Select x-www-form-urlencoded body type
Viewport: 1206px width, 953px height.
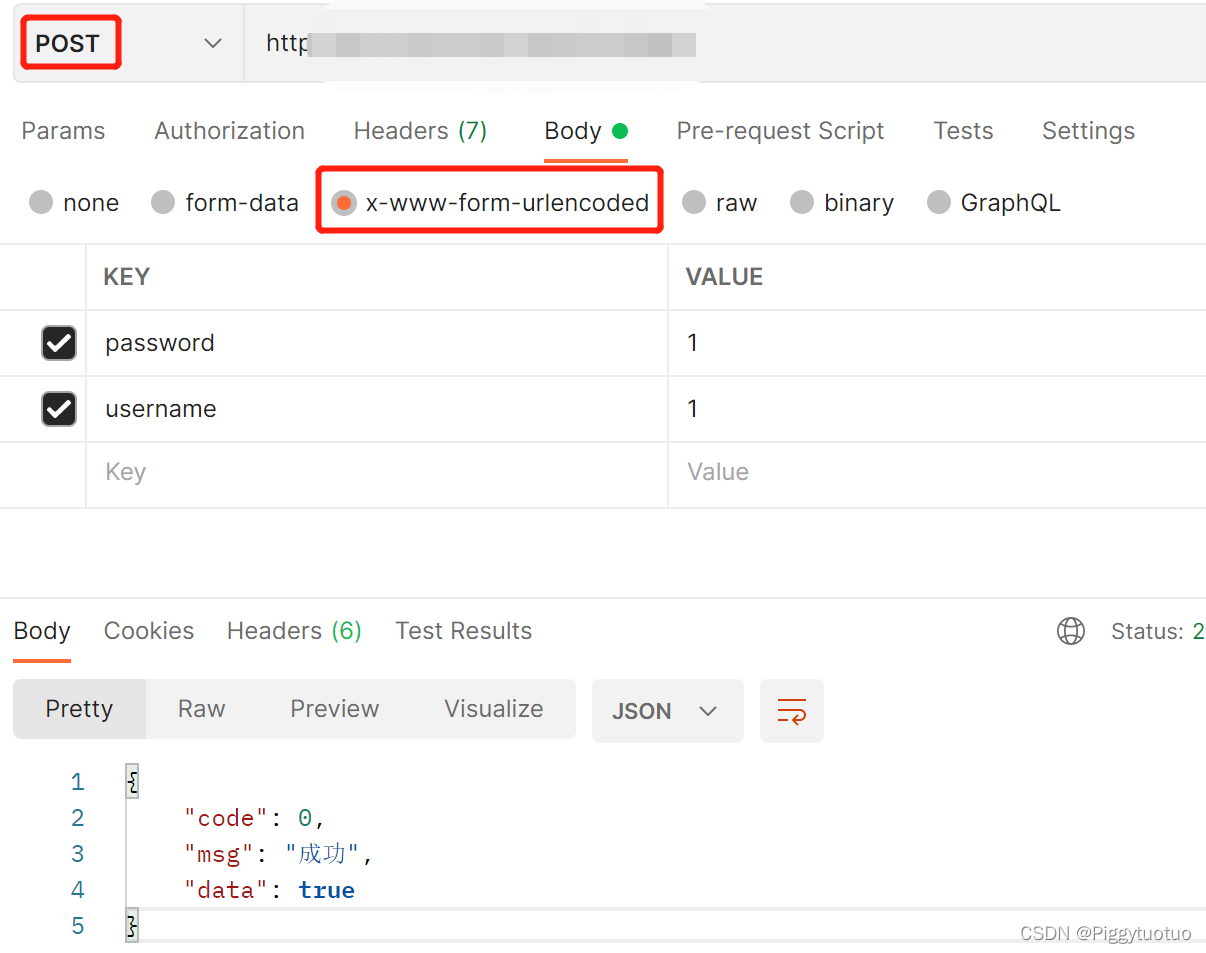tap(490, 203)
